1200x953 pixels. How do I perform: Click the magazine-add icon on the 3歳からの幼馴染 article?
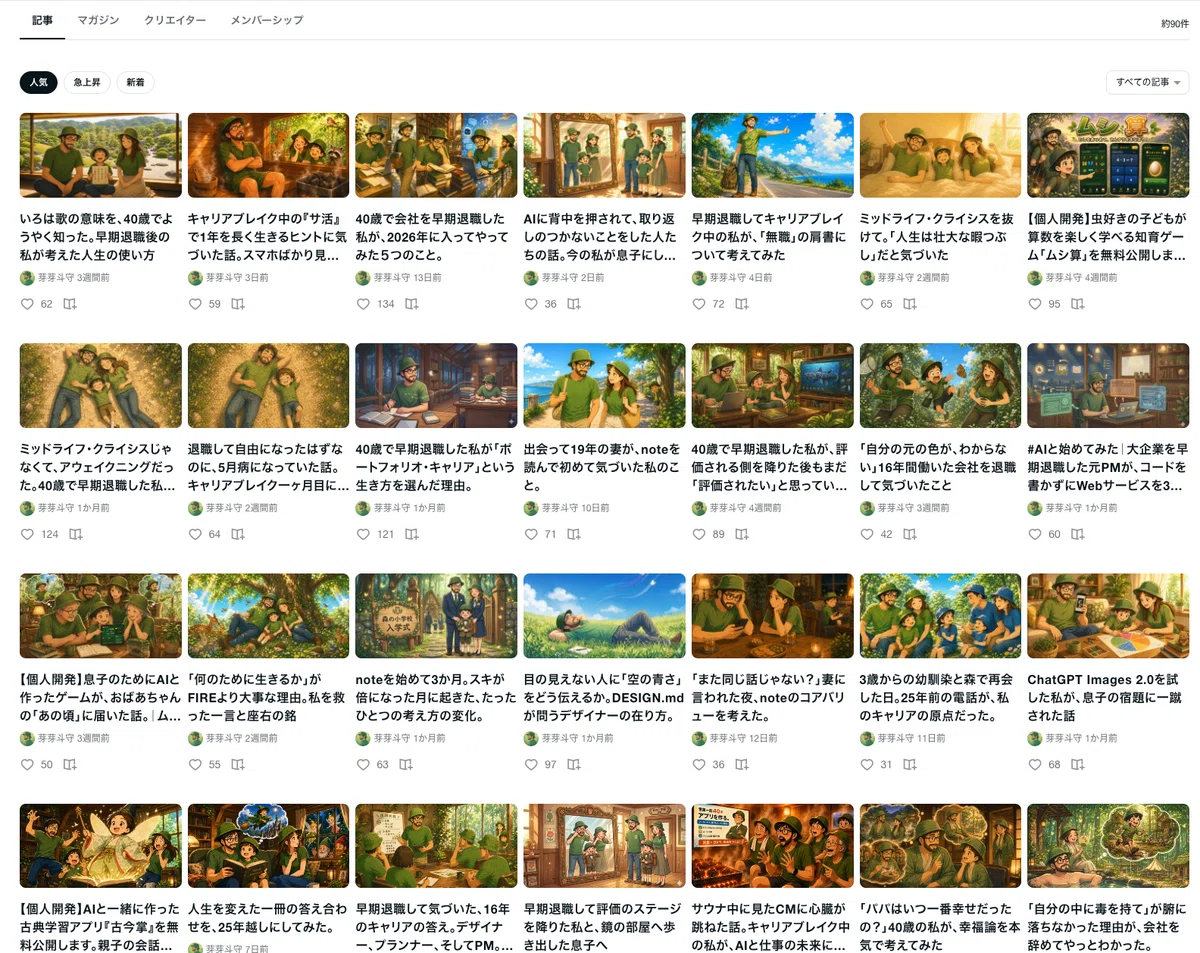[910, 765]
